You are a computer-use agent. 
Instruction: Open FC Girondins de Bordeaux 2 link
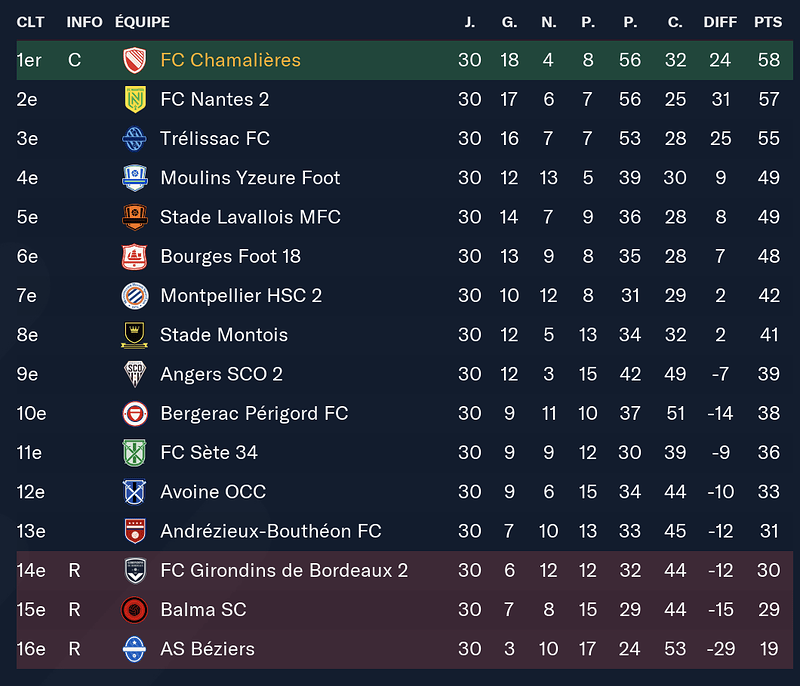tap(284, 571)
